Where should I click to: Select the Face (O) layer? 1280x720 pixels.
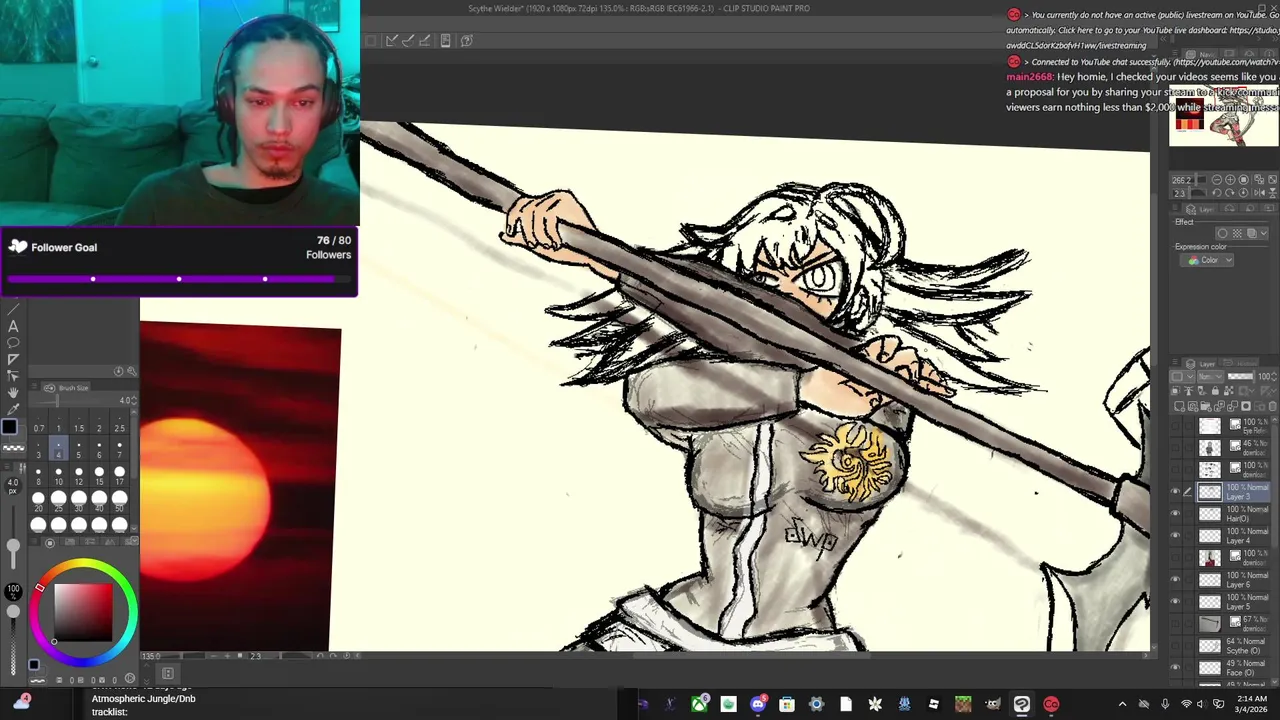[x=1236, y=668]
